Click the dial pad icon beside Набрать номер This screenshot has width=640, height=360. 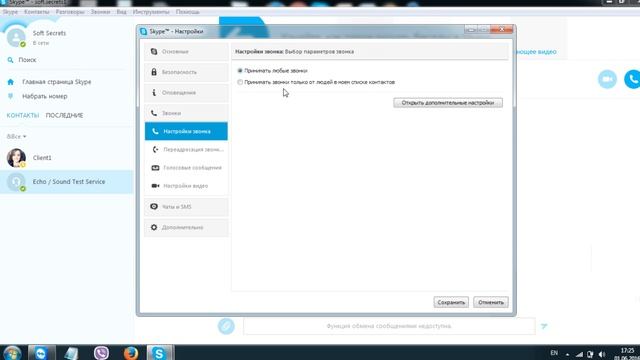11,96
